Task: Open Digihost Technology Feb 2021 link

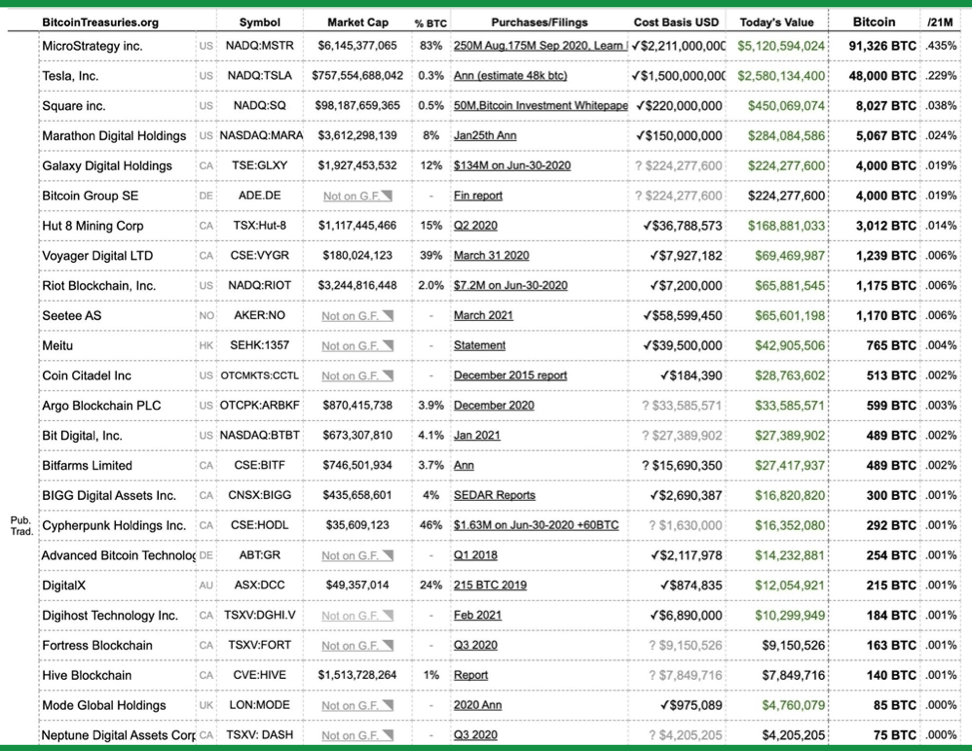Action: (x=477, y=615)
